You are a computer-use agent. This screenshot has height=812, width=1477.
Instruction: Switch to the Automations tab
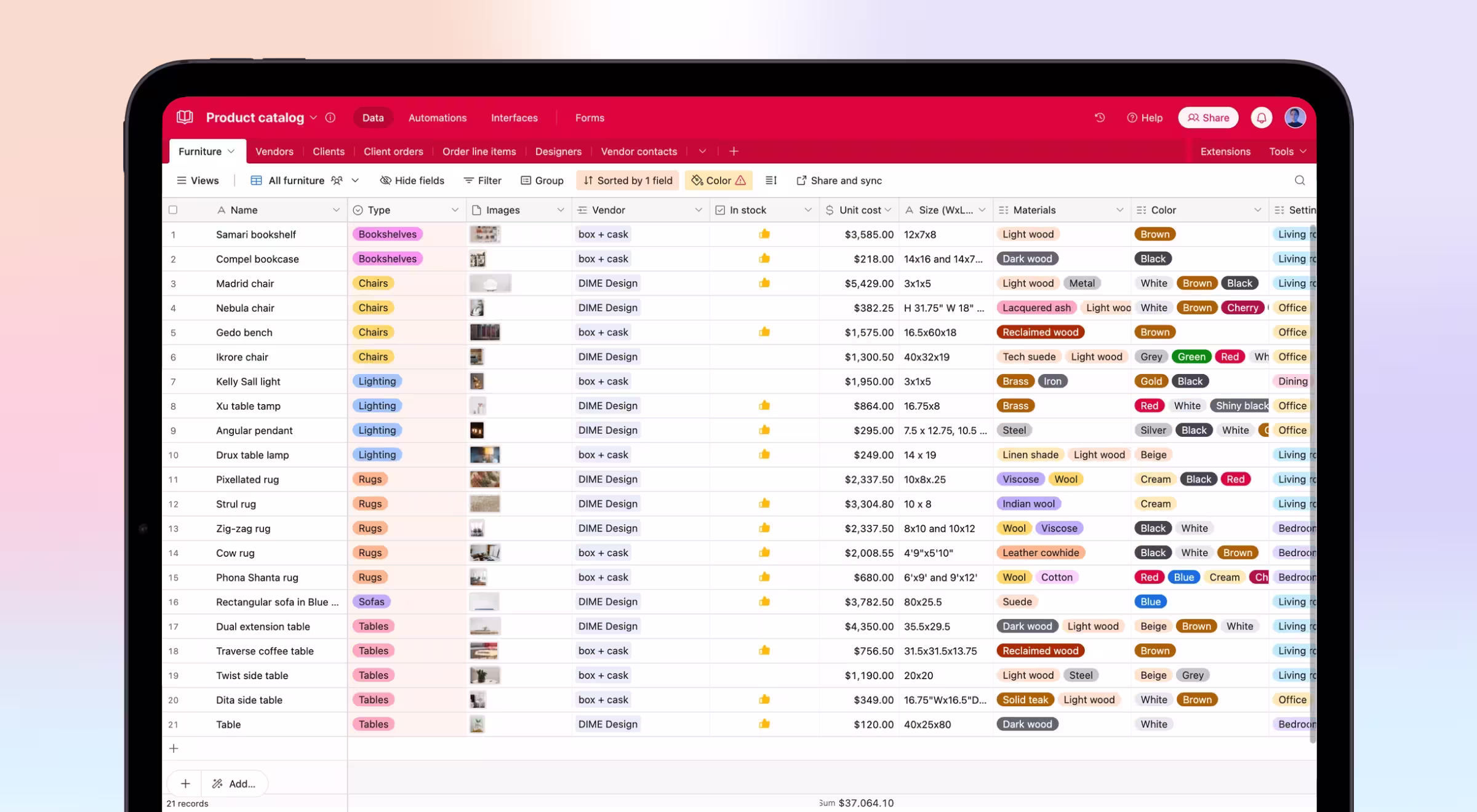[x=438, y=117]
